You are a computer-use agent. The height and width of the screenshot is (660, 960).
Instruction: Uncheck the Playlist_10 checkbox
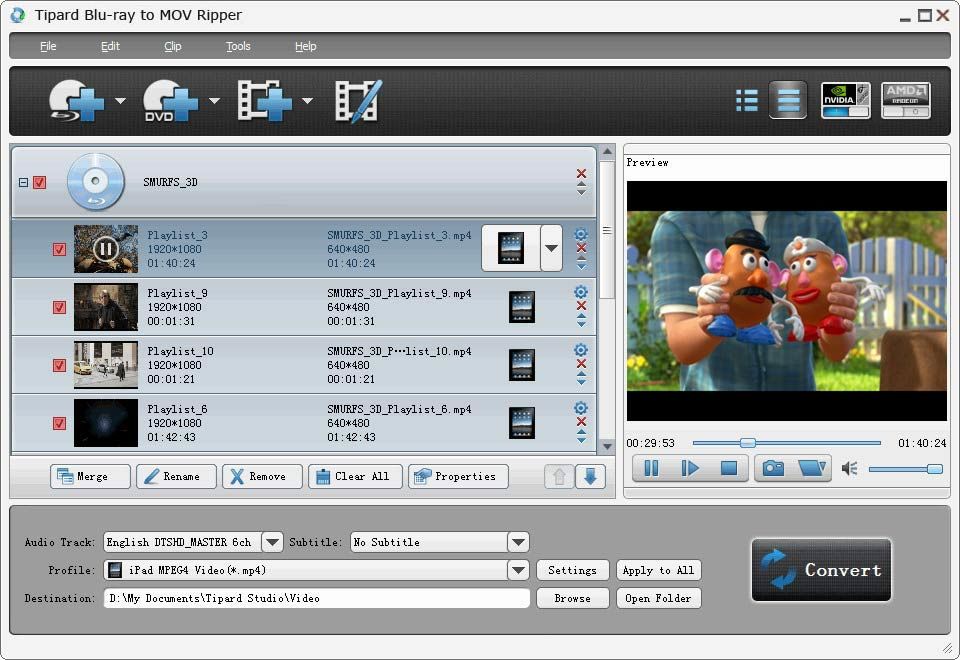click(x=59, y=366)
